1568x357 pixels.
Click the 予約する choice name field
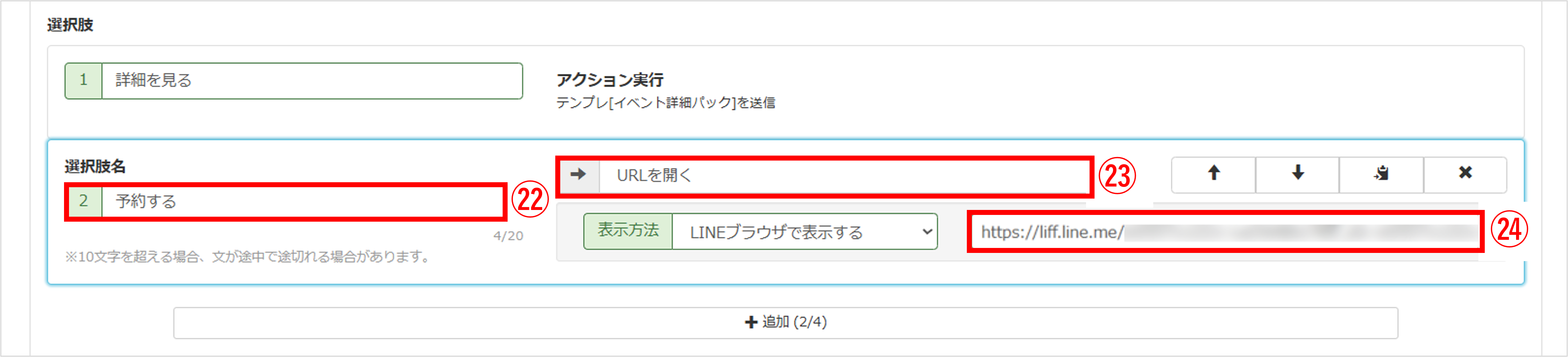click(302, 201)
